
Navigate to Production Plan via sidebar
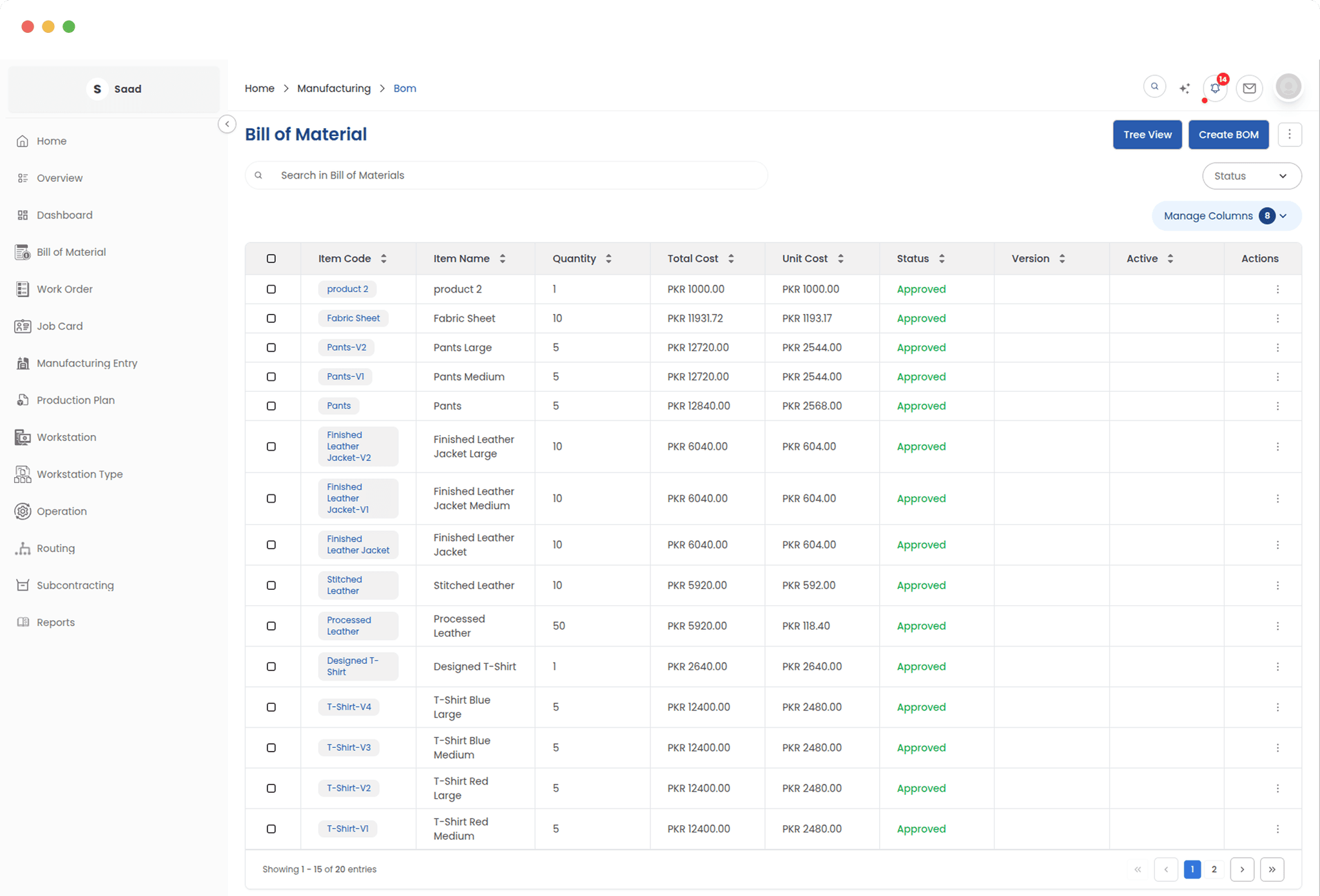click(75, 400)
